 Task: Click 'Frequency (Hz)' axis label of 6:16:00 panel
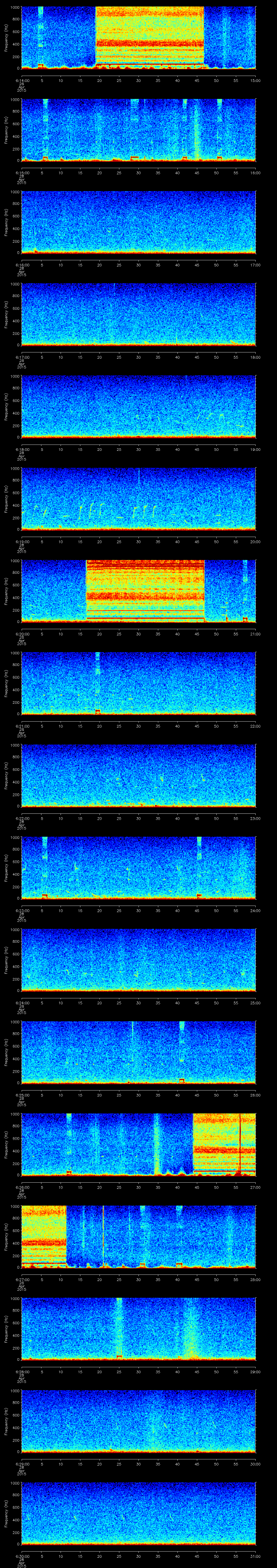click(6, 222)
